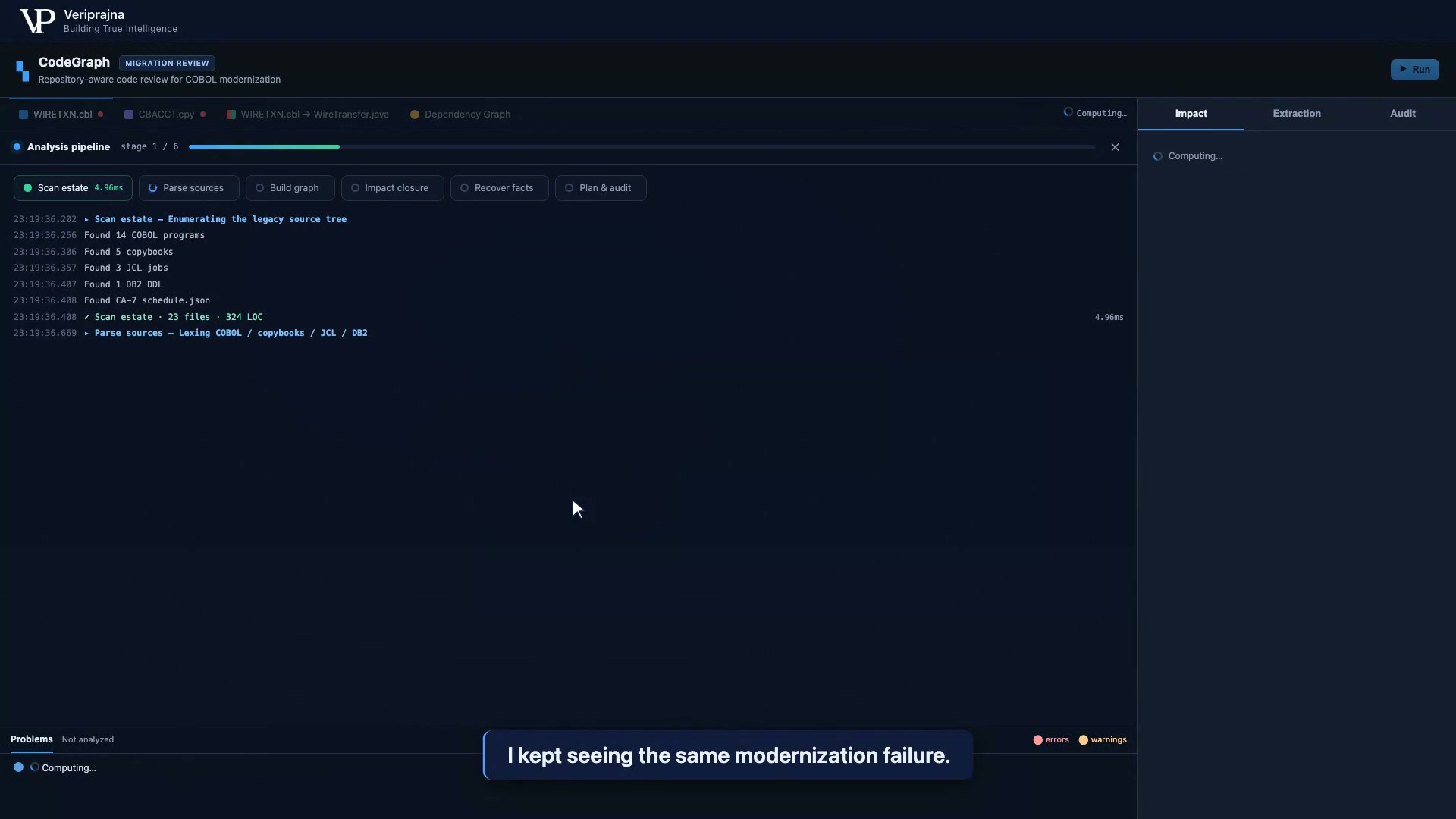Click the Parse sources loading spinner icon

tap(153, 188)
